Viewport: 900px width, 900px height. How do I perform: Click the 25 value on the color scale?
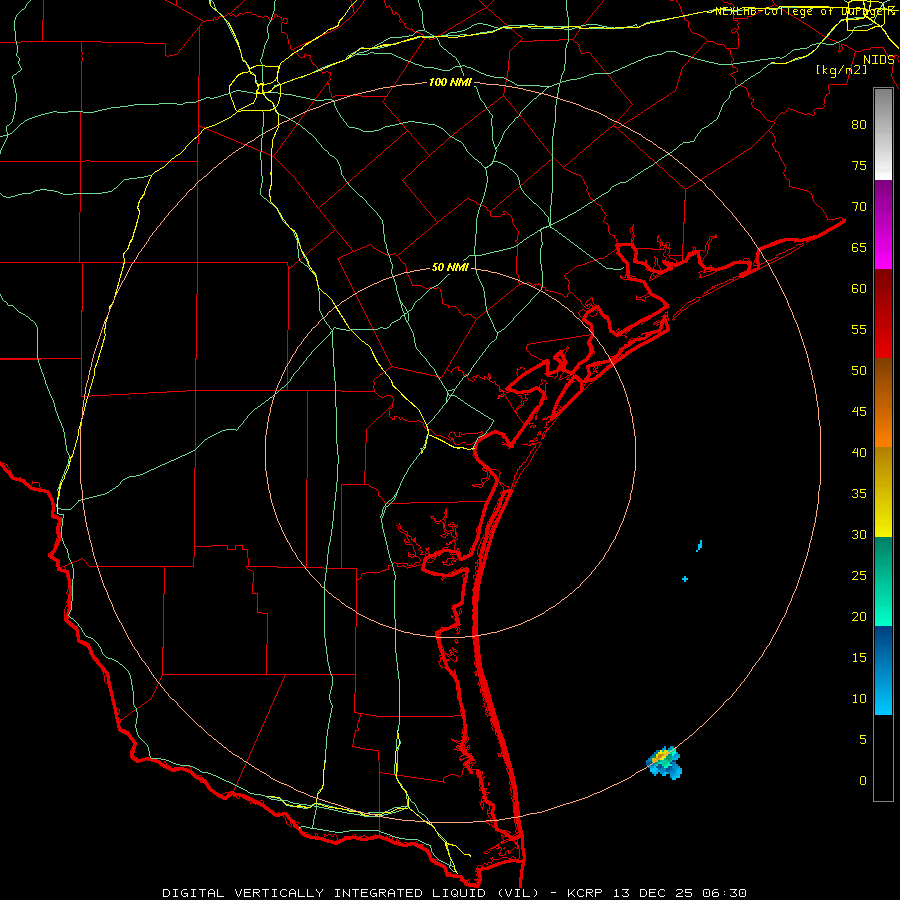pyautogui.click(x=859, y=576)
